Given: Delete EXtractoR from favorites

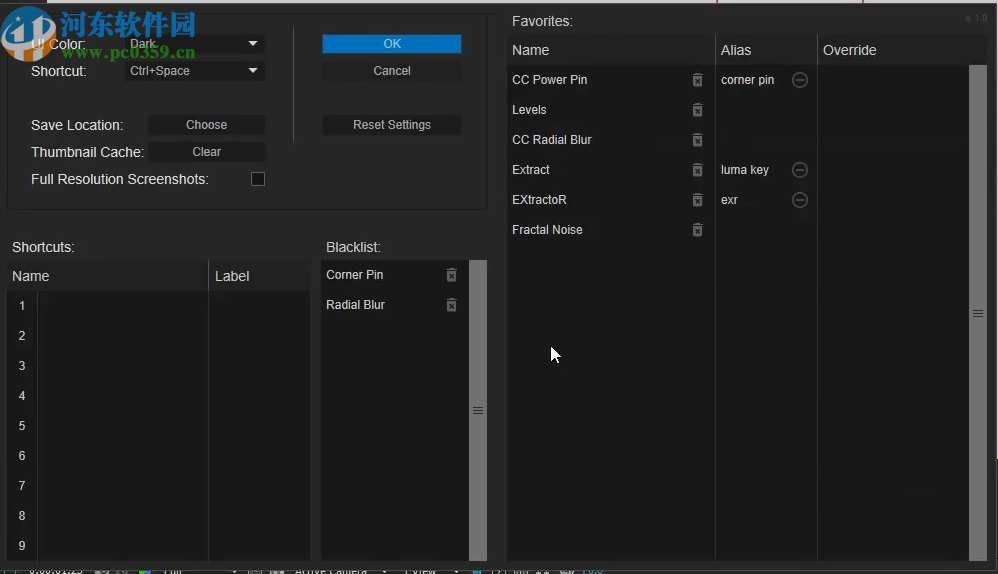Looking at the screenshot, I should click(x=698, y=200).
